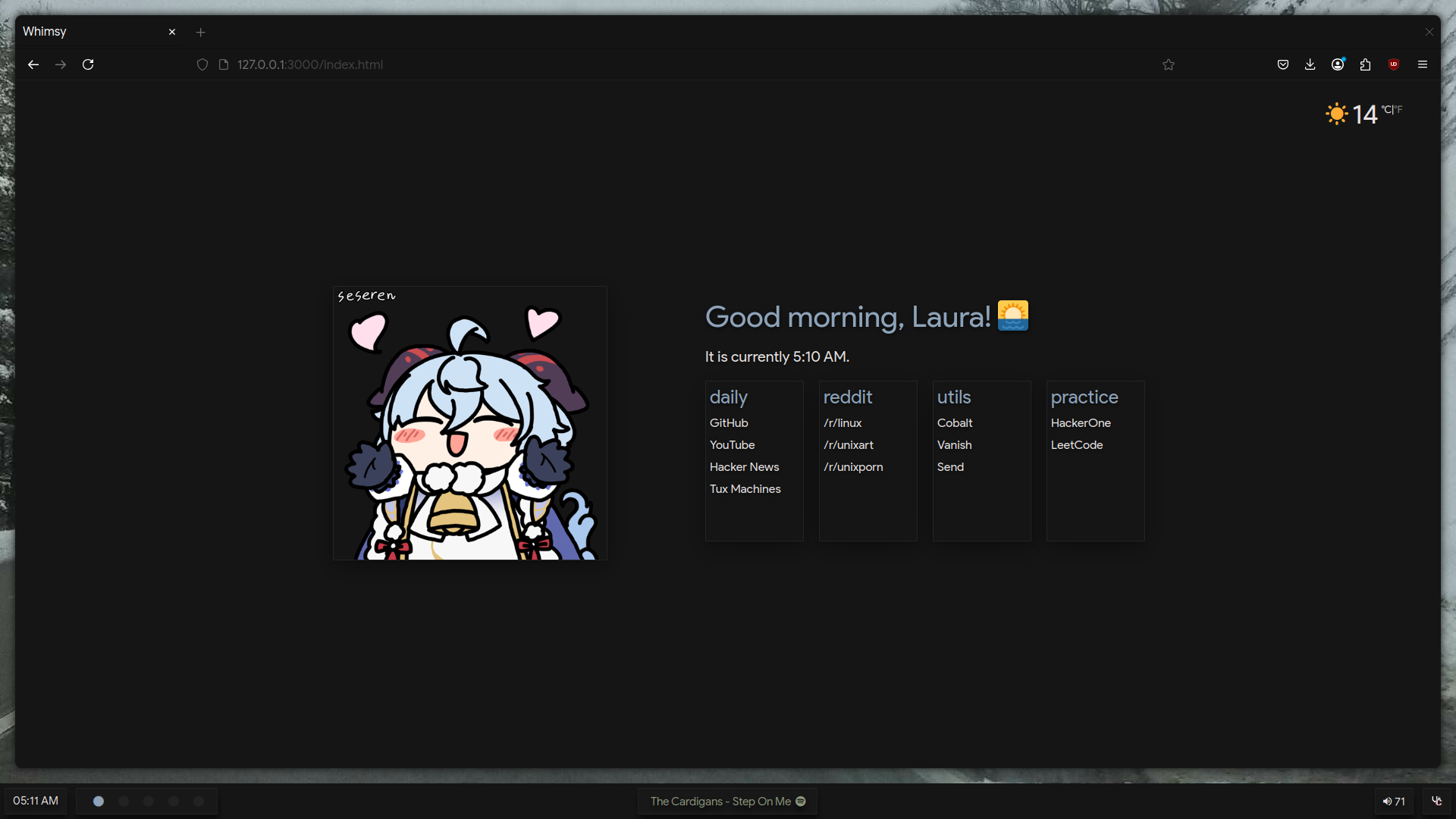Image resolution: width=1456 pixels, height=819 pixels.
Task: Open the Firefox account icon
Action: coord(1338,64)
